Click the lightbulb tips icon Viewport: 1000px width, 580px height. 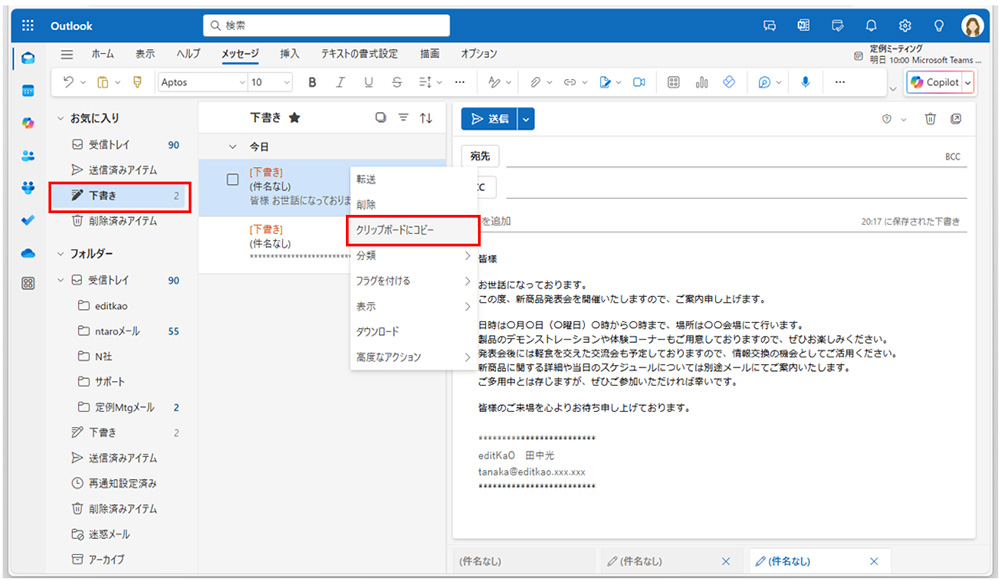tap(938, 26)
